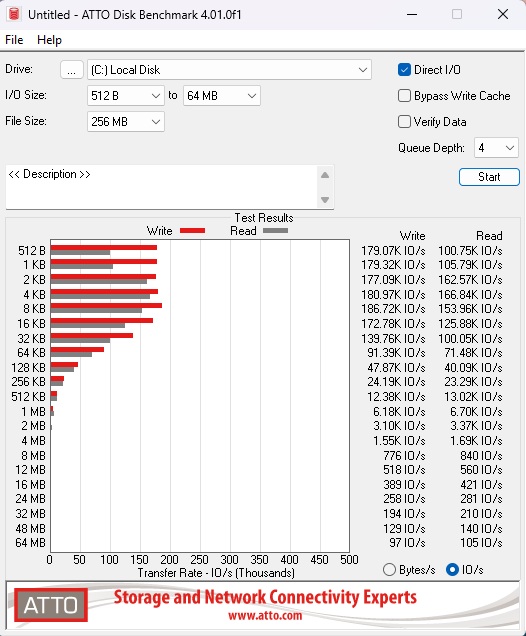Viewport: 526px width, 636px height.
Task: Click into the Description text box
Action: coord(161,187)
